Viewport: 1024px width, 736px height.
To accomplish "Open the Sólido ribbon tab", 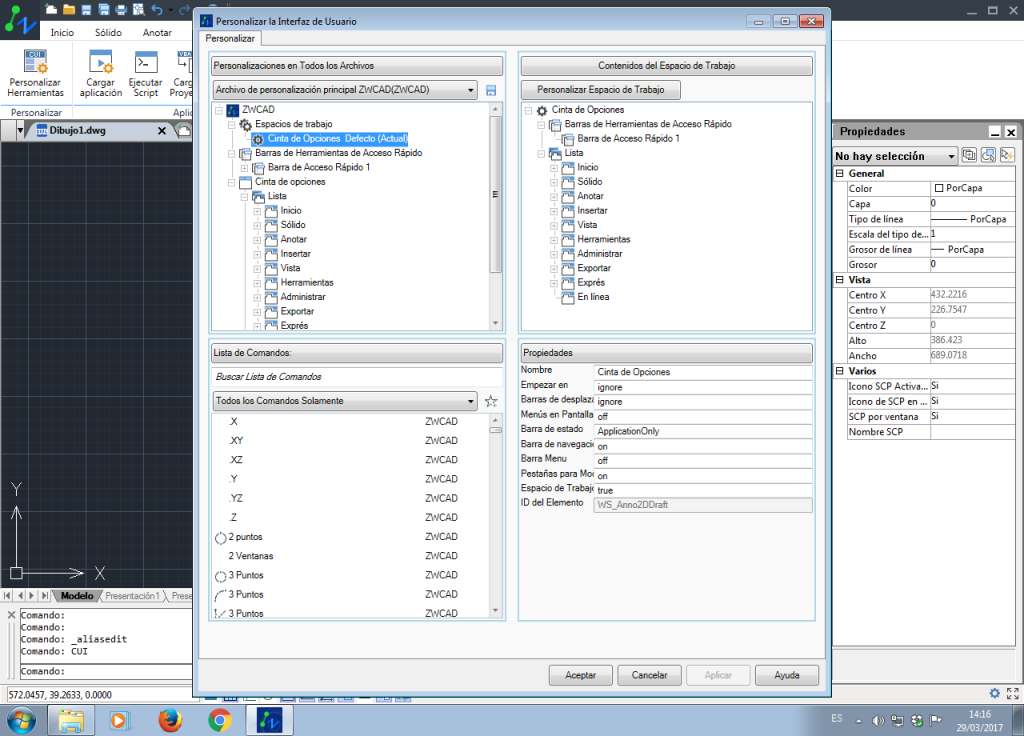I will (108, 32).
